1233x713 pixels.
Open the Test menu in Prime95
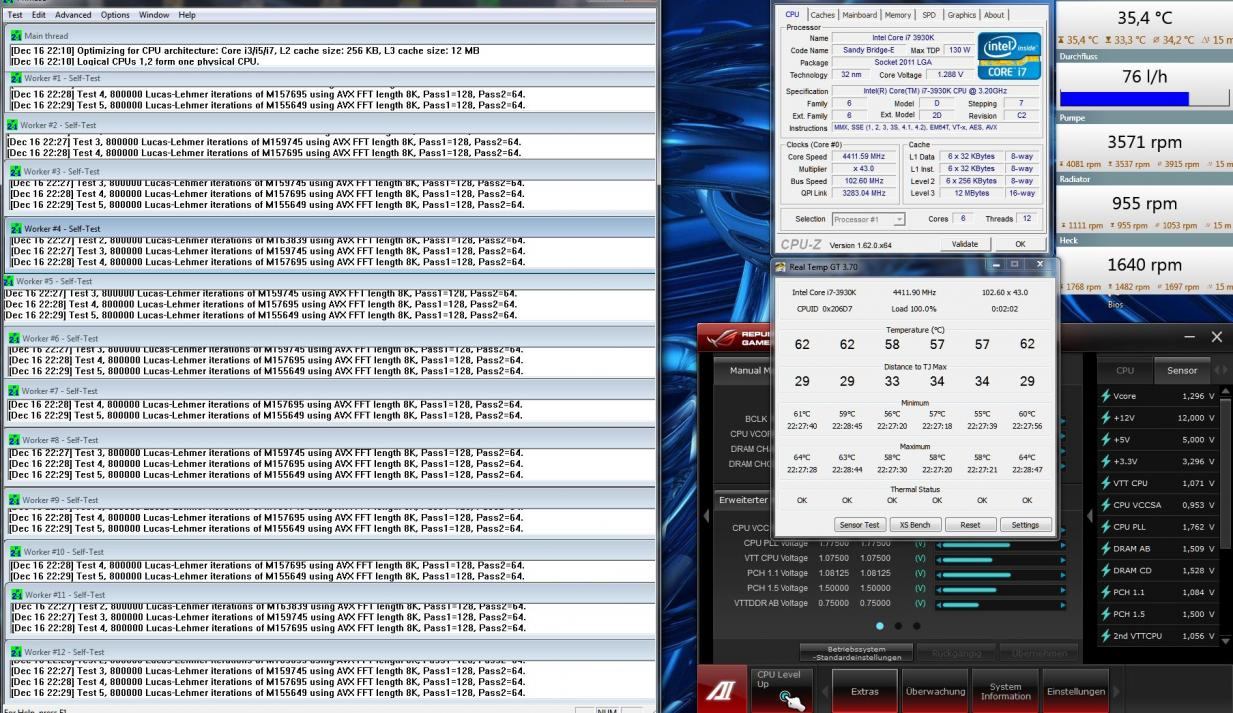click(x=15, y=15)
